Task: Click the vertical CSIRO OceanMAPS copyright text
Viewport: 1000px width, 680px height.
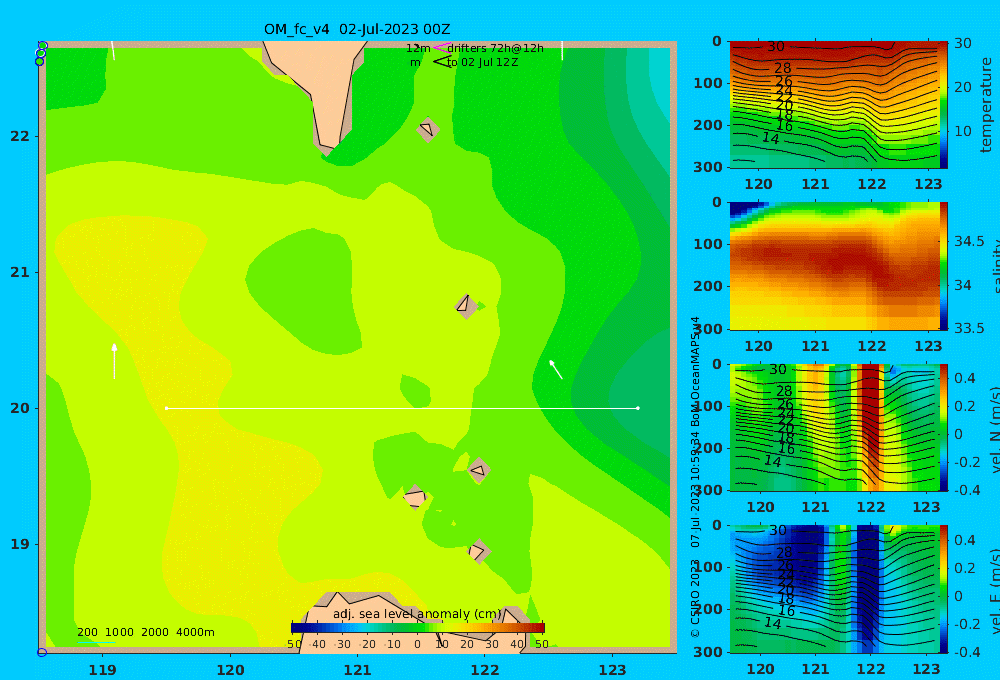Action: (695, 477)
